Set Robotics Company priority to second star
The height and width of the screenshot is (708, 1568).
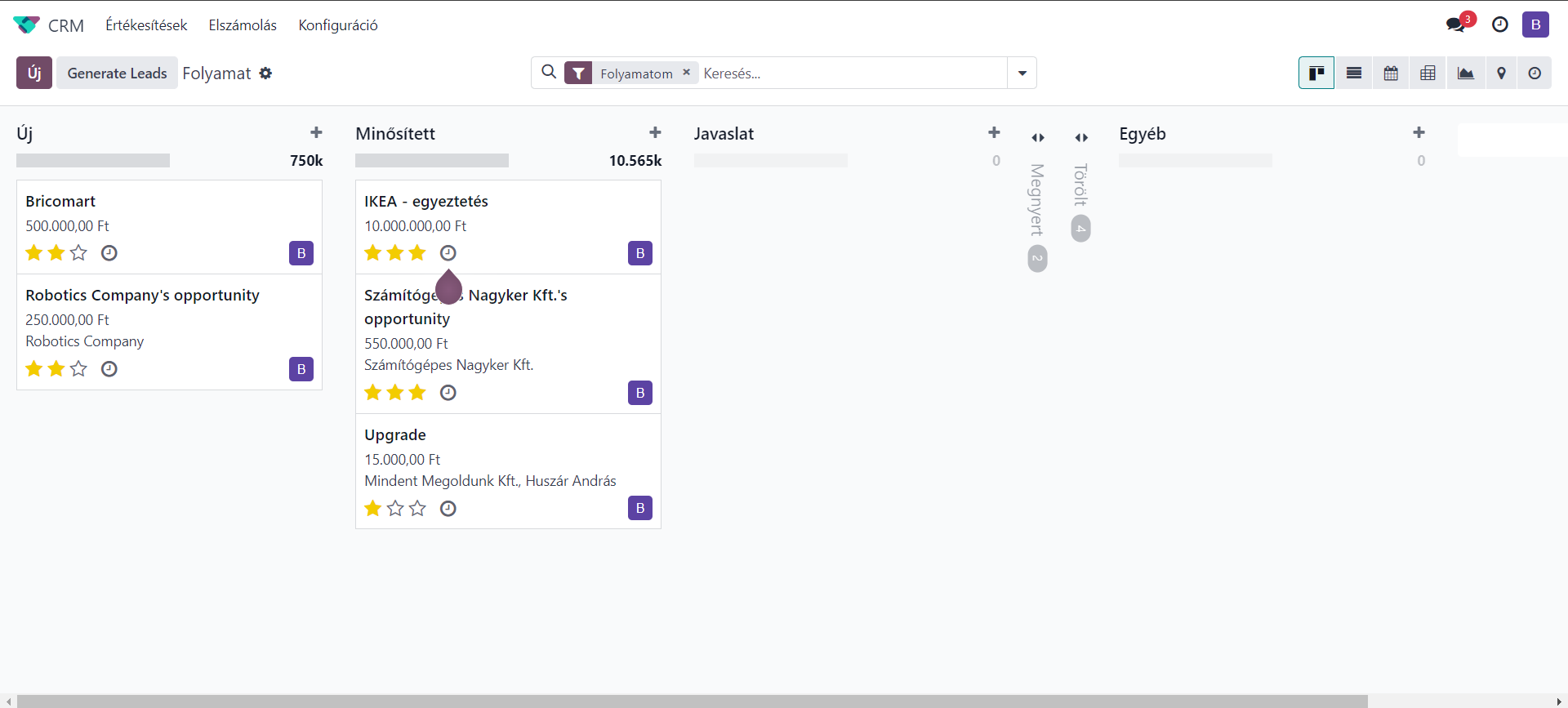click(56, 369)
